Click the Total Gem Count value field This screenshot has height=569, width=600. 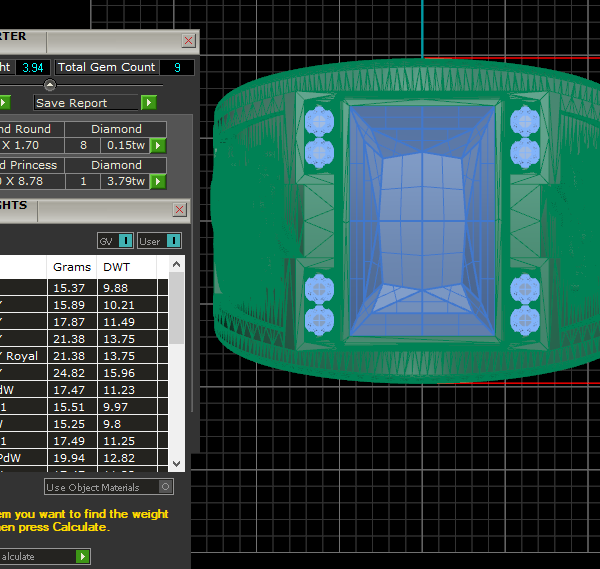(177, 67)
